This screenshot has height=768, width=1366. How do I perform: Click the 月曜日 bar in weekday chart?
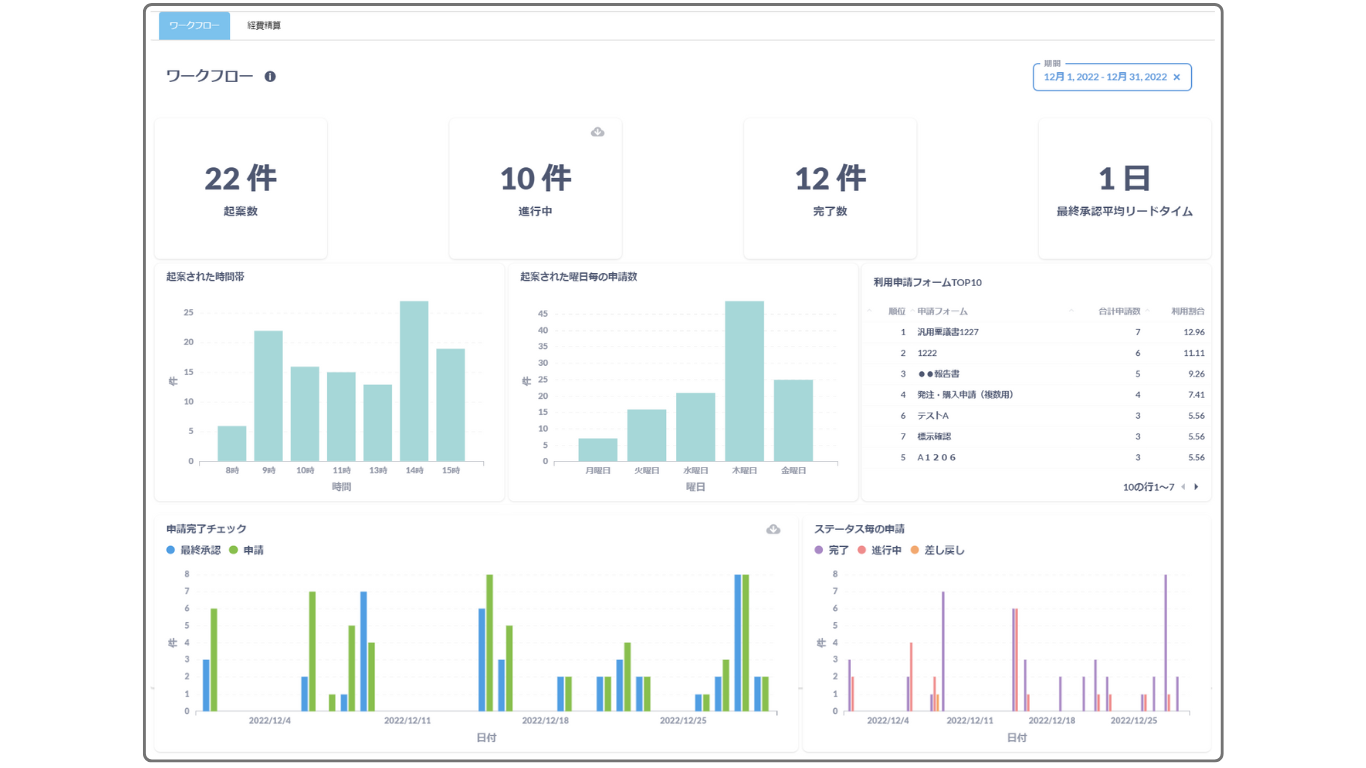click(598, 449)
